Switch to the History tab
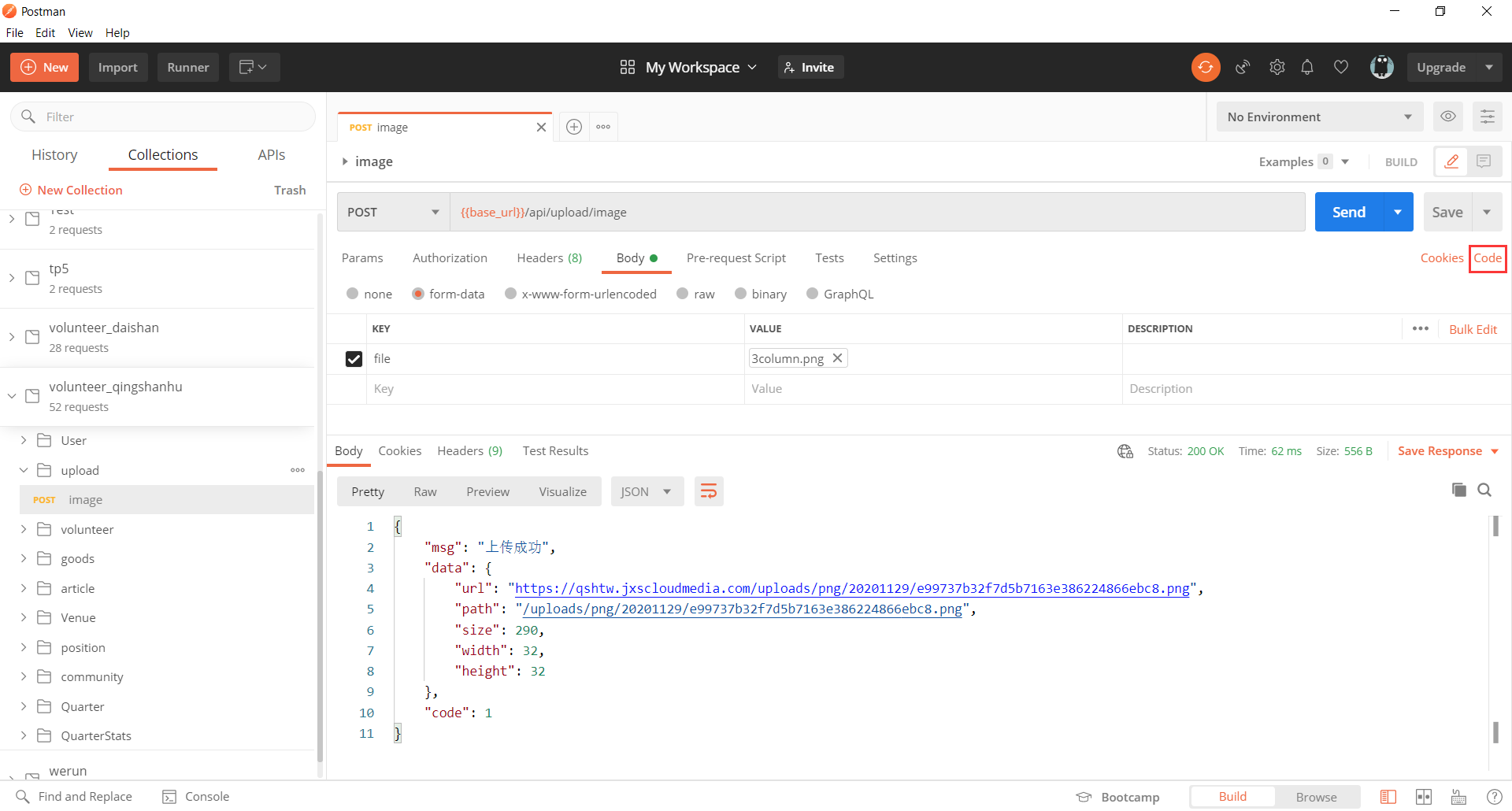This screenshot has width=1512, height=811. 54,155
